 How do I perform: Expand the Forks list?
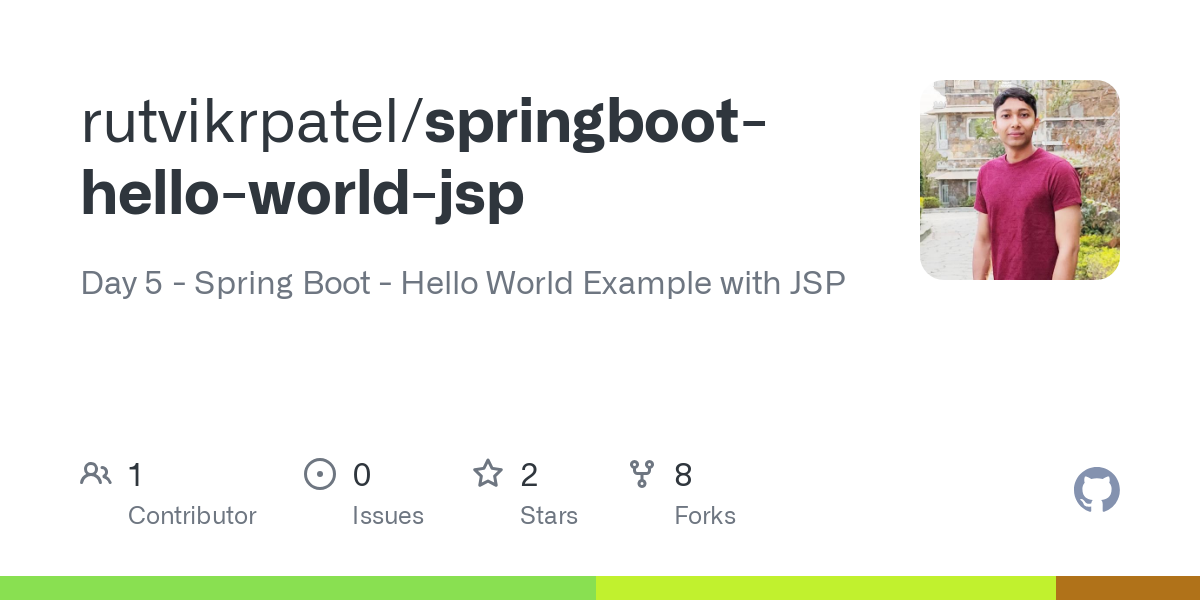tap(705, 515)
